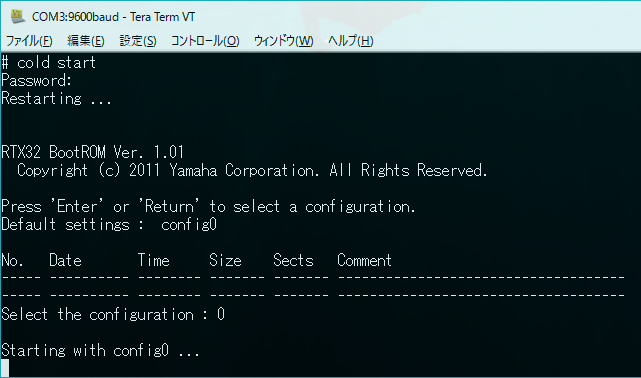Click 'Starting with config0 ...' line

[100, 350]
